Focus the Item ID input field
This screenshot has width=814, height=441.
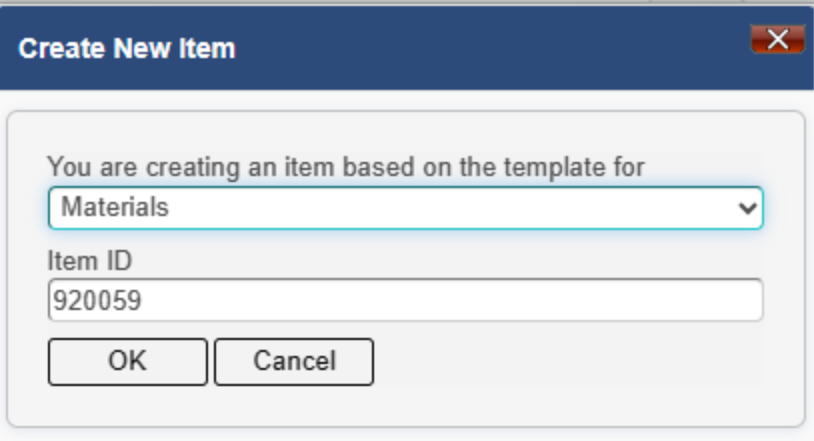pos(405,300)
